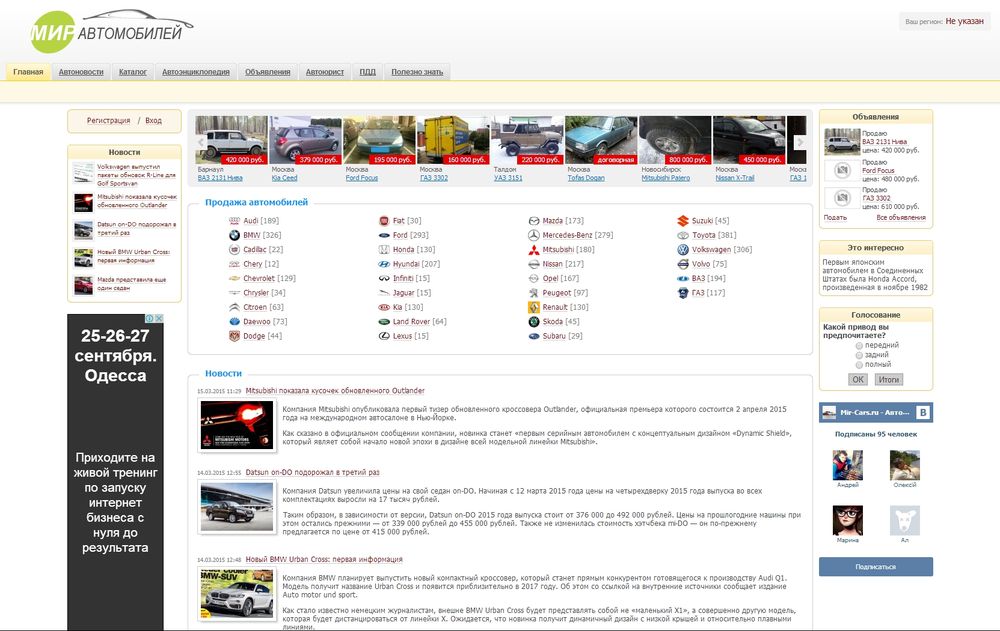Click the Mercedes-Benz star logo icon

coord(534,235)
